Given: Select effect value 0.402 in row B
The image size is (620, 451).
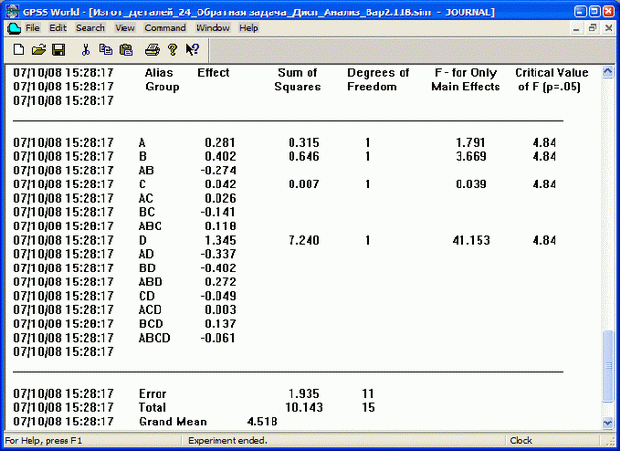Looking at the screenshot, I should 220,157.
